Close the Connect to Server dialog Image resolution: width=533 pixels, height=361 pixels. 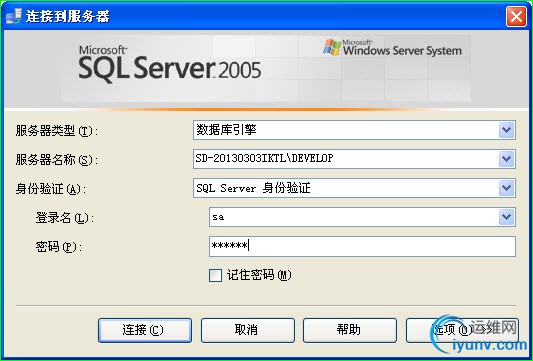click(x=516, y=16)
